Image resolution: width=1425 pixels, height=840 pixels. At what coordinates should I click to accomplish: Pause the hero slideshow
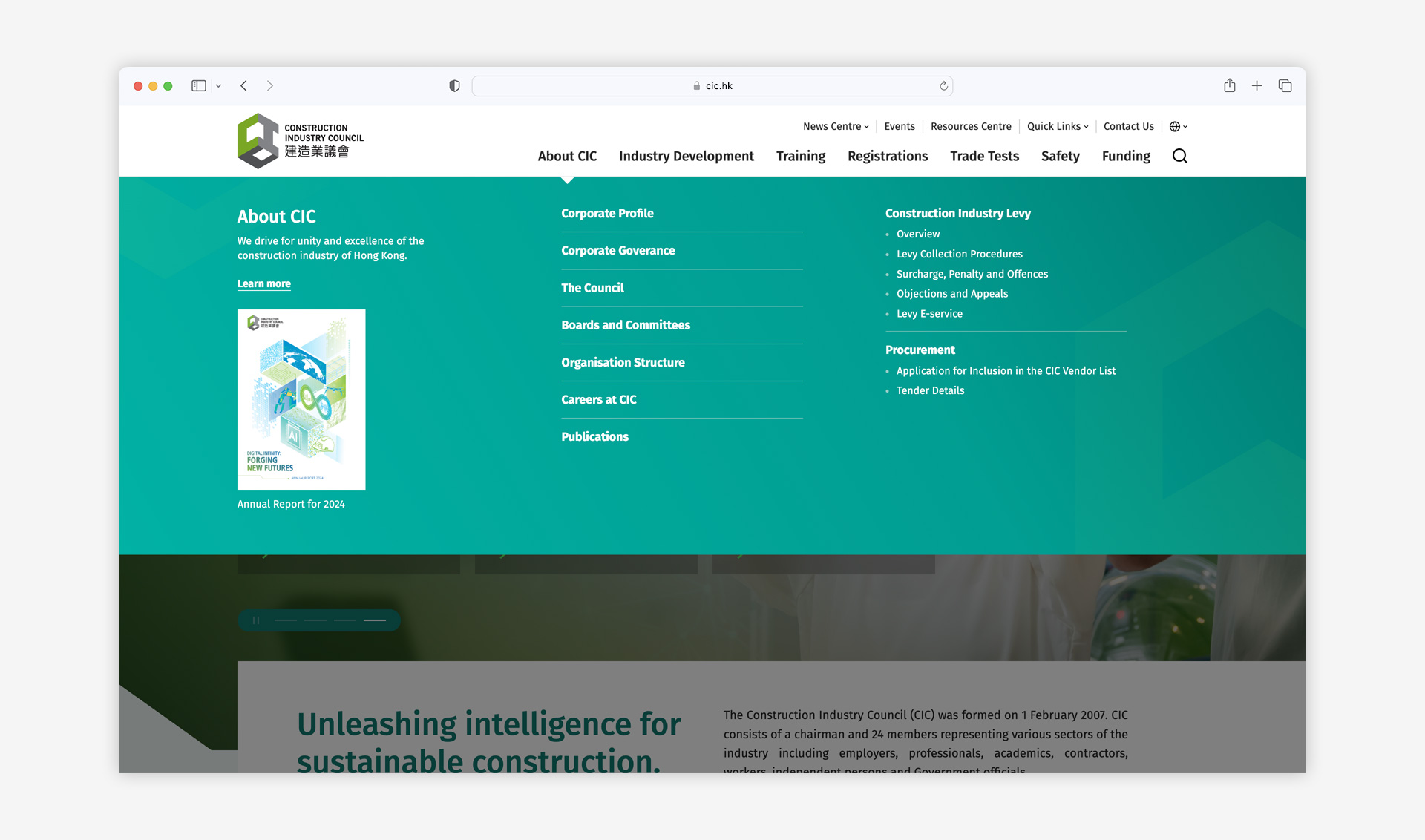click(x=255, y=620)
